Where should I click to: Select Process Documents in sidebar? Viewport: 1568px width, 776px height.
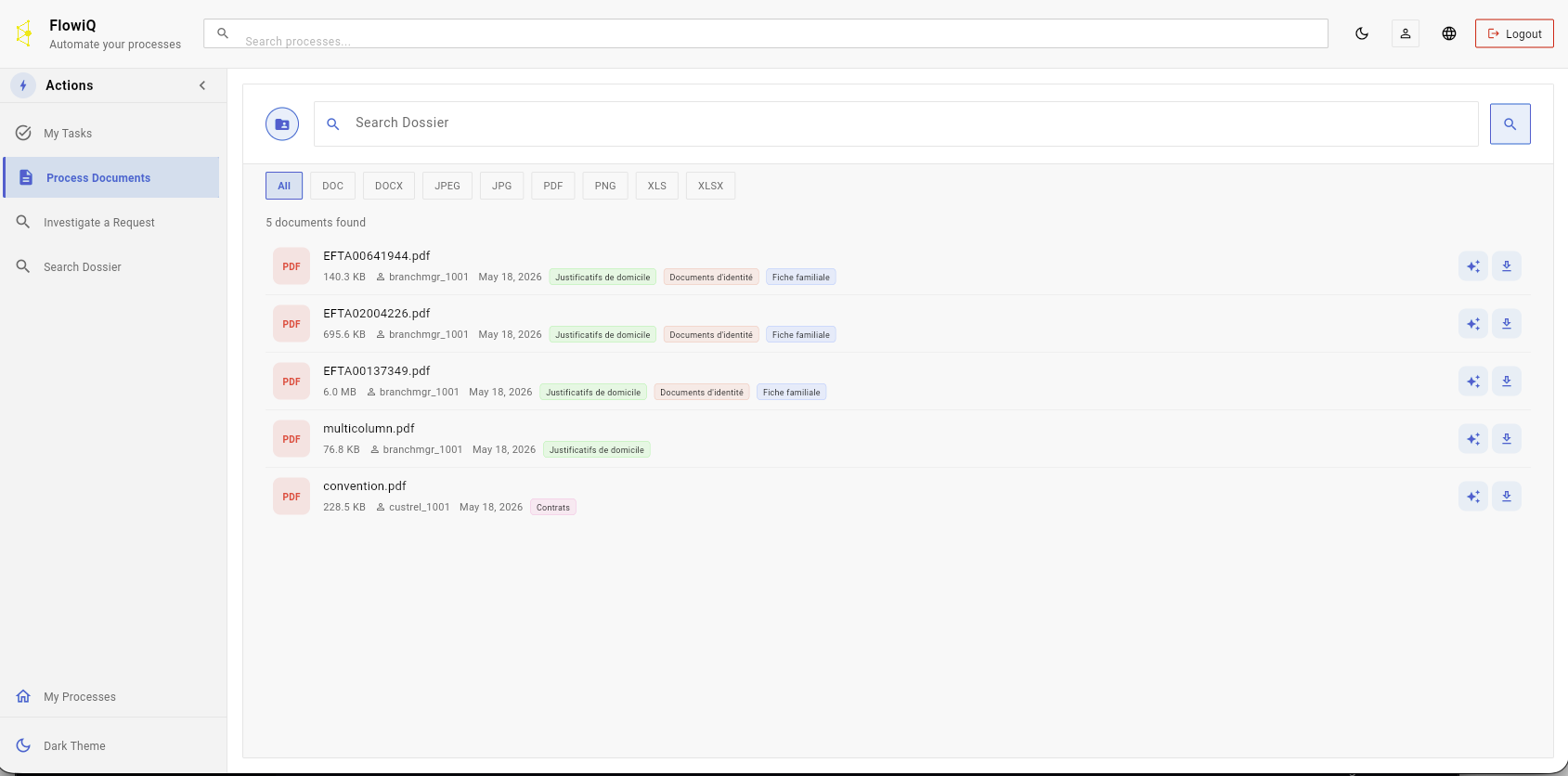point(111,177)
